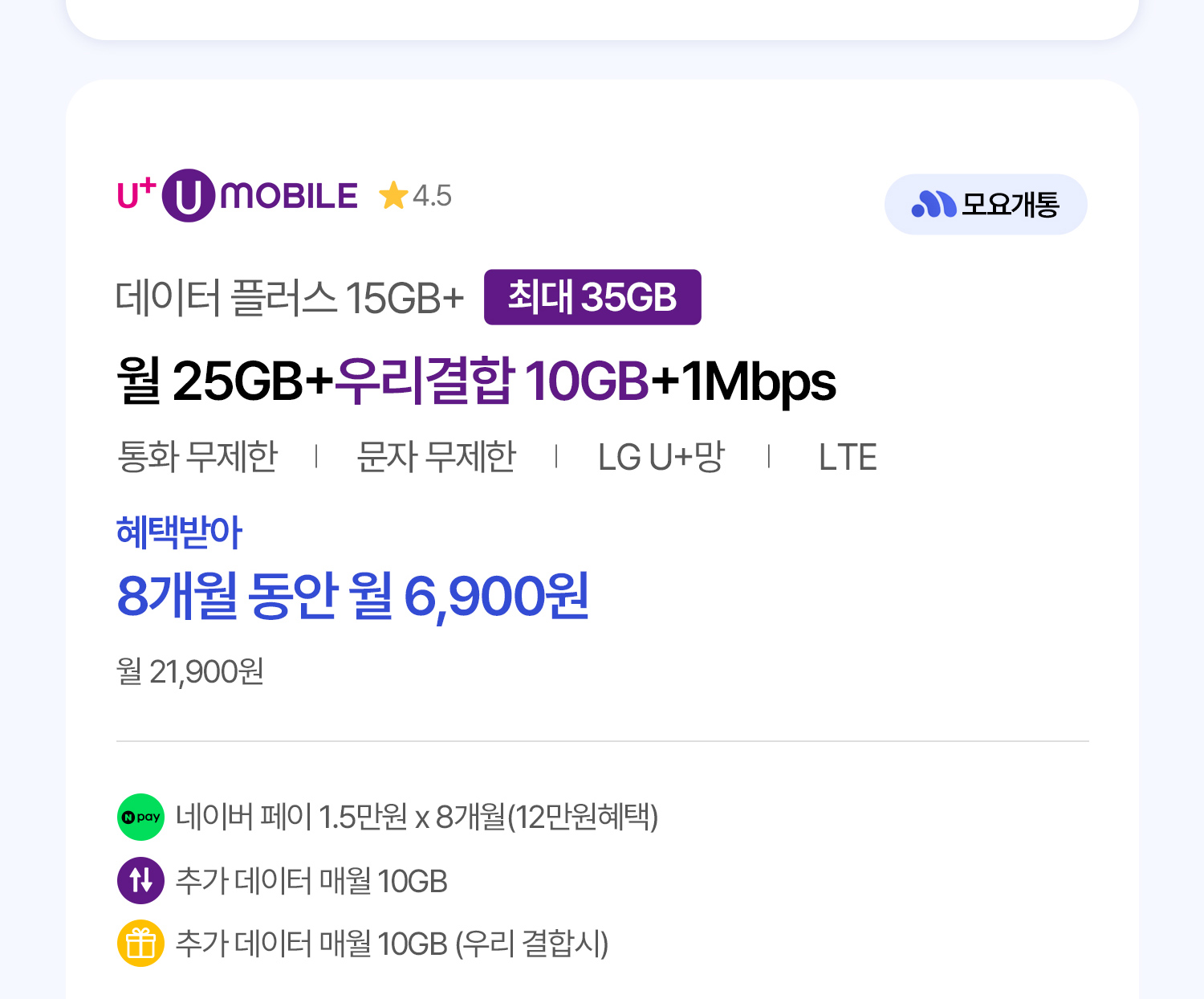This screenshot has height=999, width=1204.
Task: Tap the purple 최대 35GB badge
Action: [592, 297]
